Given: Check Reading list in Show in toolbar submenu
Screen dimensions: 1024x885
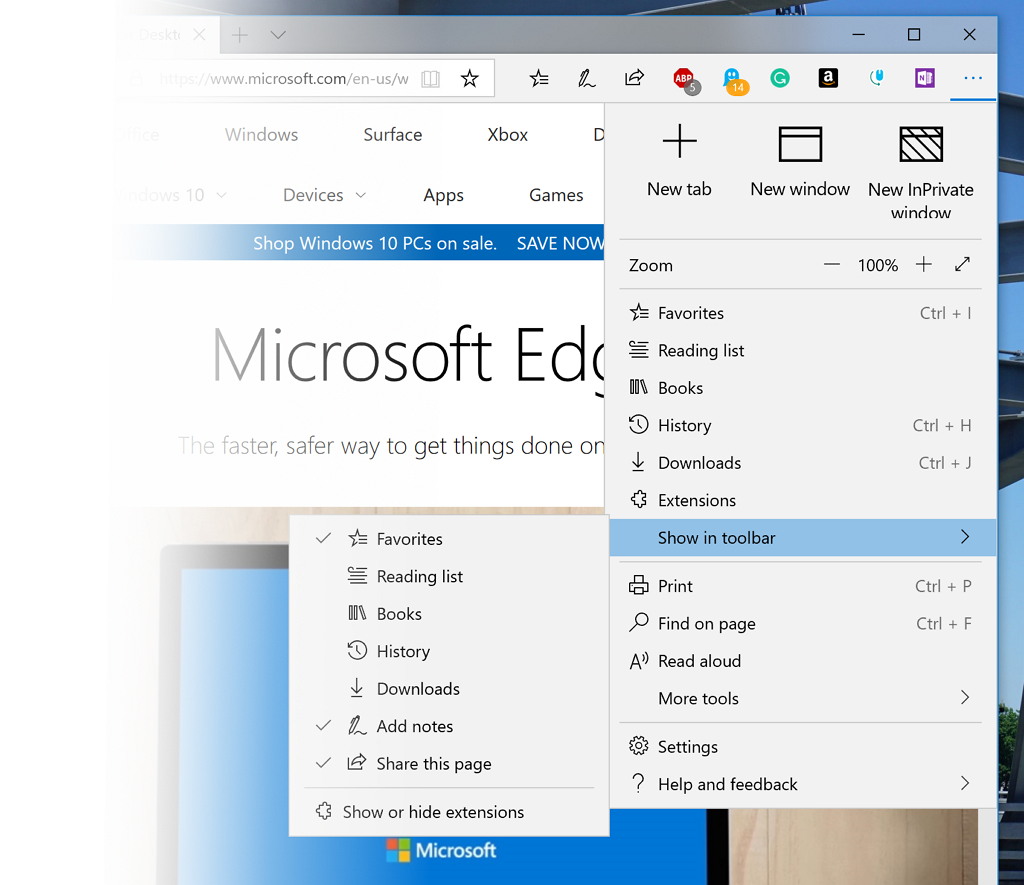Looking at the screenshot, I should pos(449,576).
